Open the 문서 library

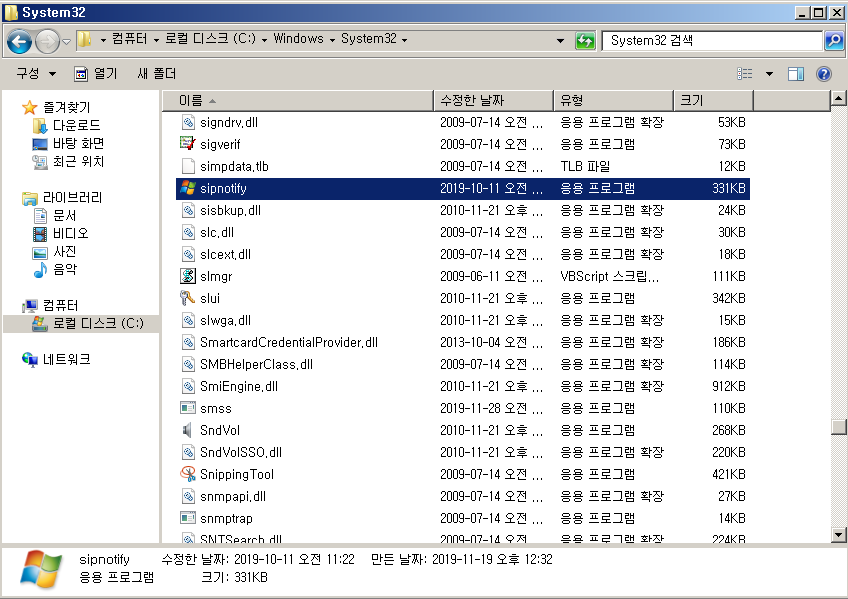[64, 215]
